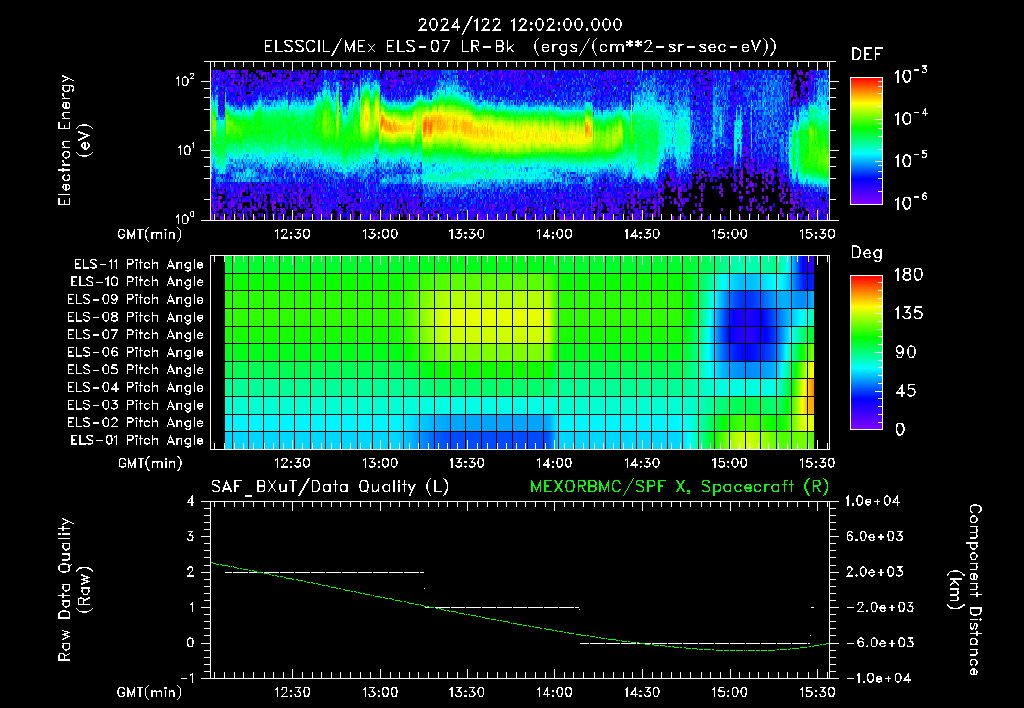The width and height of the screenshot is (1024, 708).
Task: Select the ELS-04 Pitch Angle row label
Action: [x=136, y=387]
